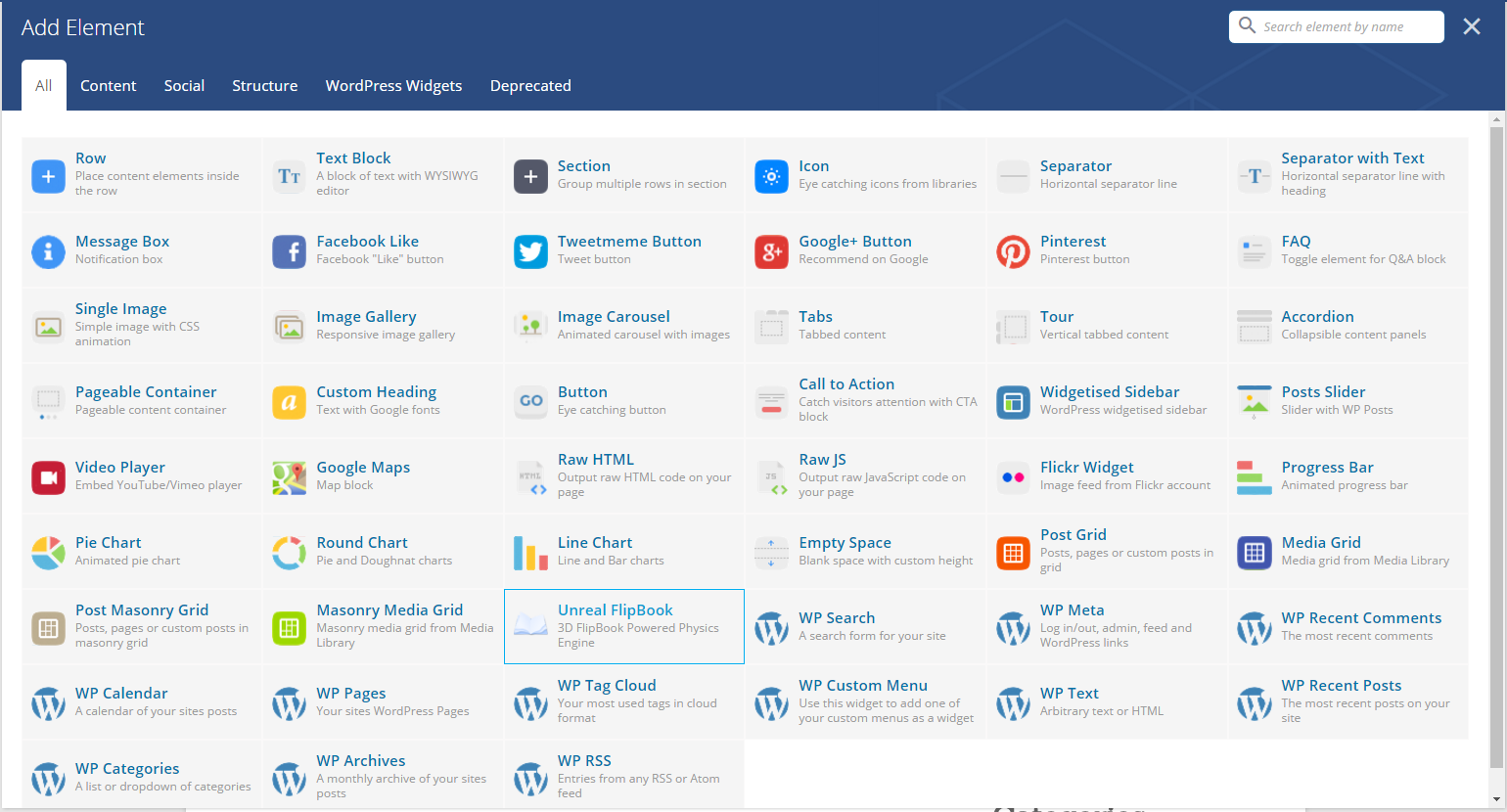
Task: Select the orange Post Grid icon
Action: (1013, 553)
